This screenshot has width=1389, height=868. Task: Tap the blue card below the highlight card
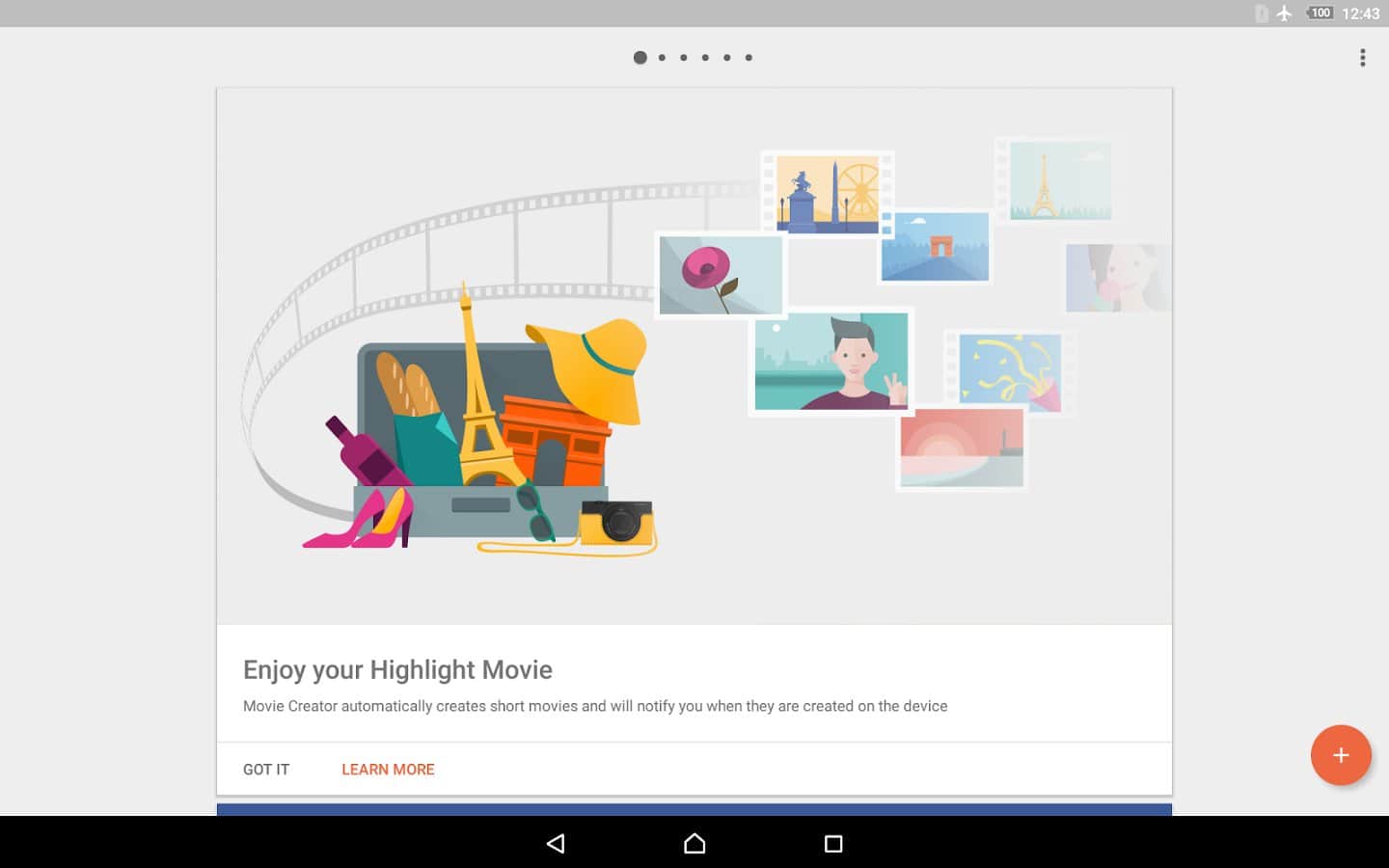(x=694, y=809)
